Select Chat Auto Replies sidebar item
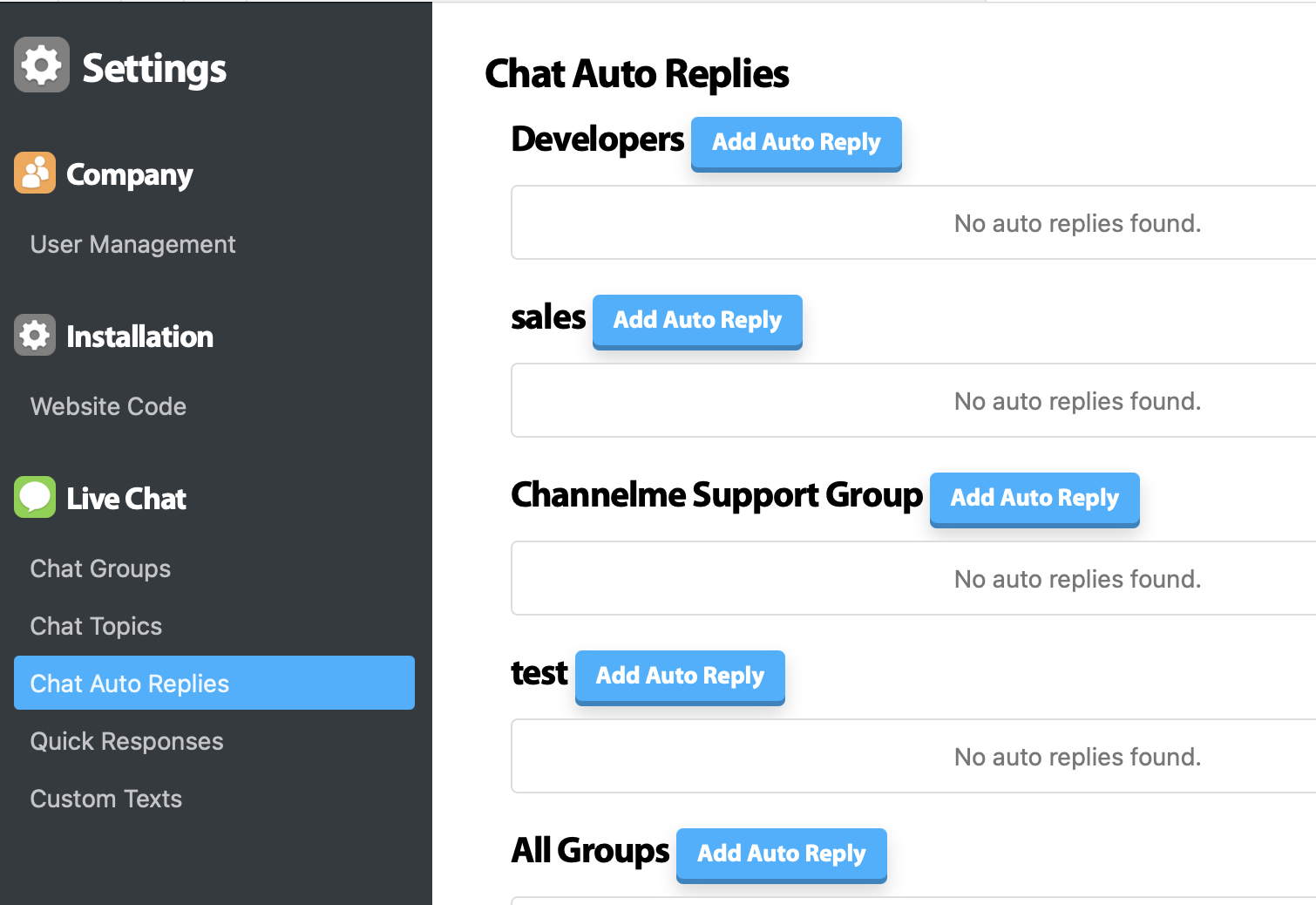 tap(214, 683)
